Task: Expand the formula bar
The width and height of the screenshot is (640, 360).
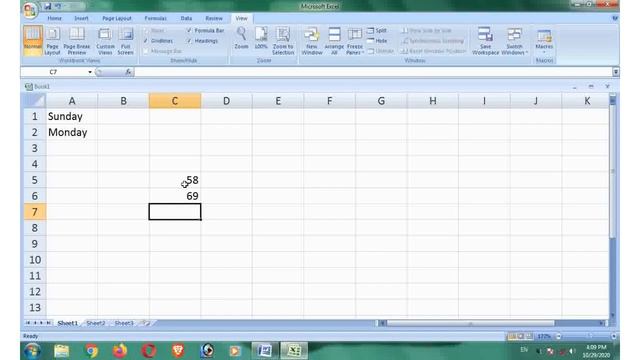Action: pos(615,72)
